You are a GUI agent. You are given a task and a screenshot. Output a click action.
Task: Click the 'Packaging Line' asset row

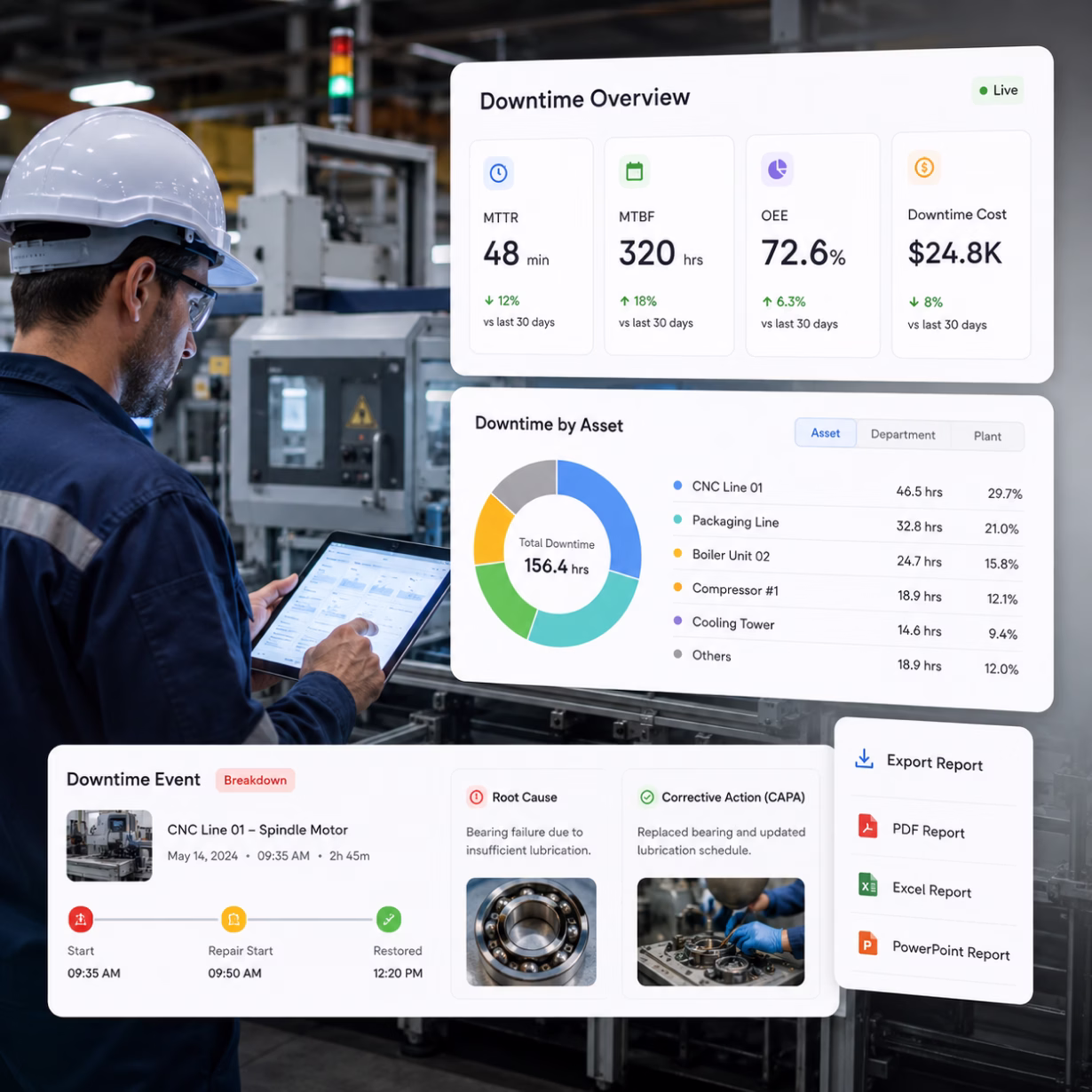[x=847, y=524]
